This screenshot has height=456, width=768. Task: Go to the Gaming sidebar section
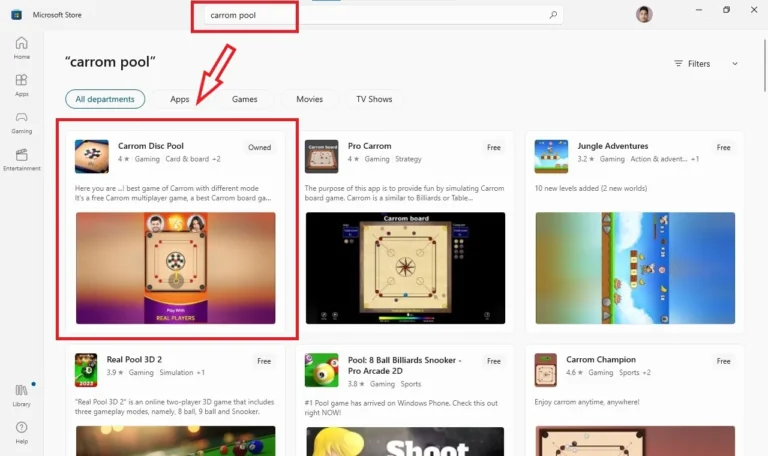click(x=21, y=121)
